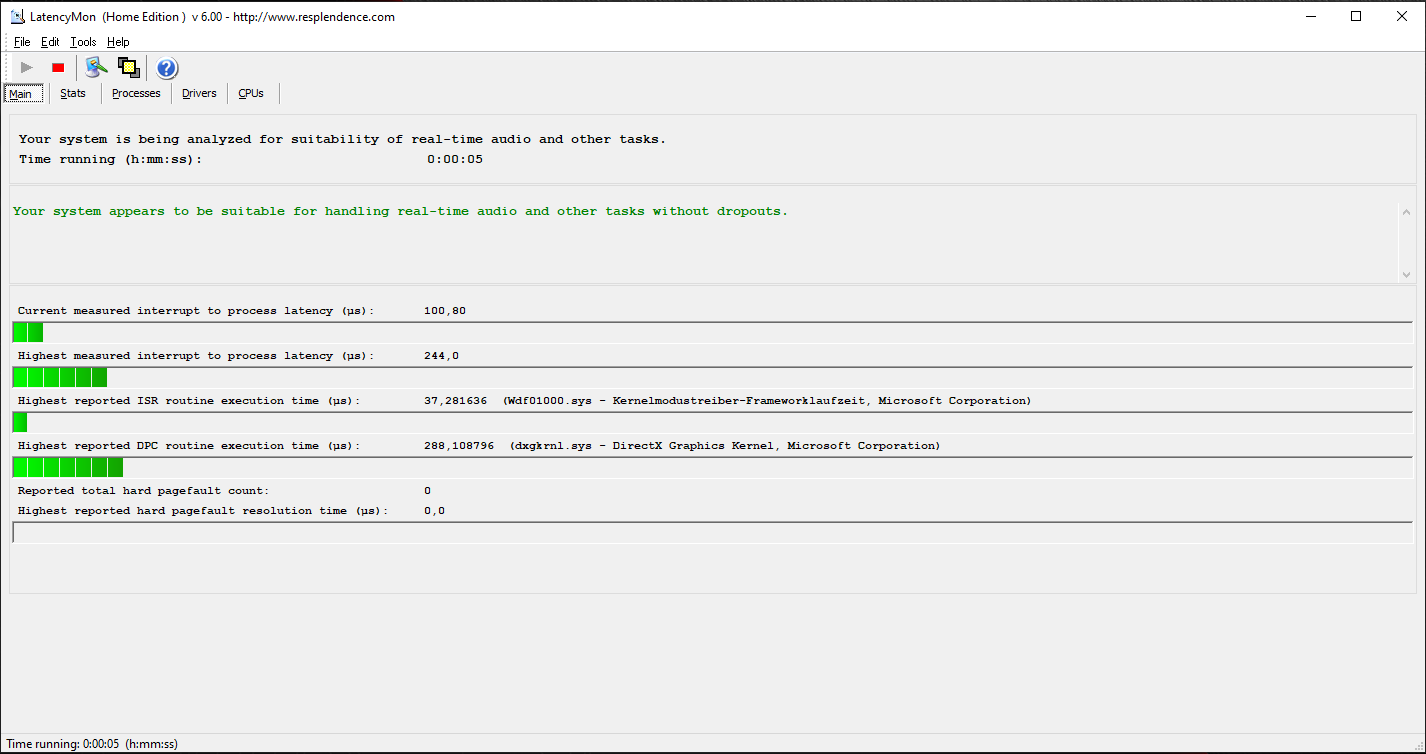Click the current interrupt latency green bar
This screenshot has width=1426, height=754.
pos(28,333)
